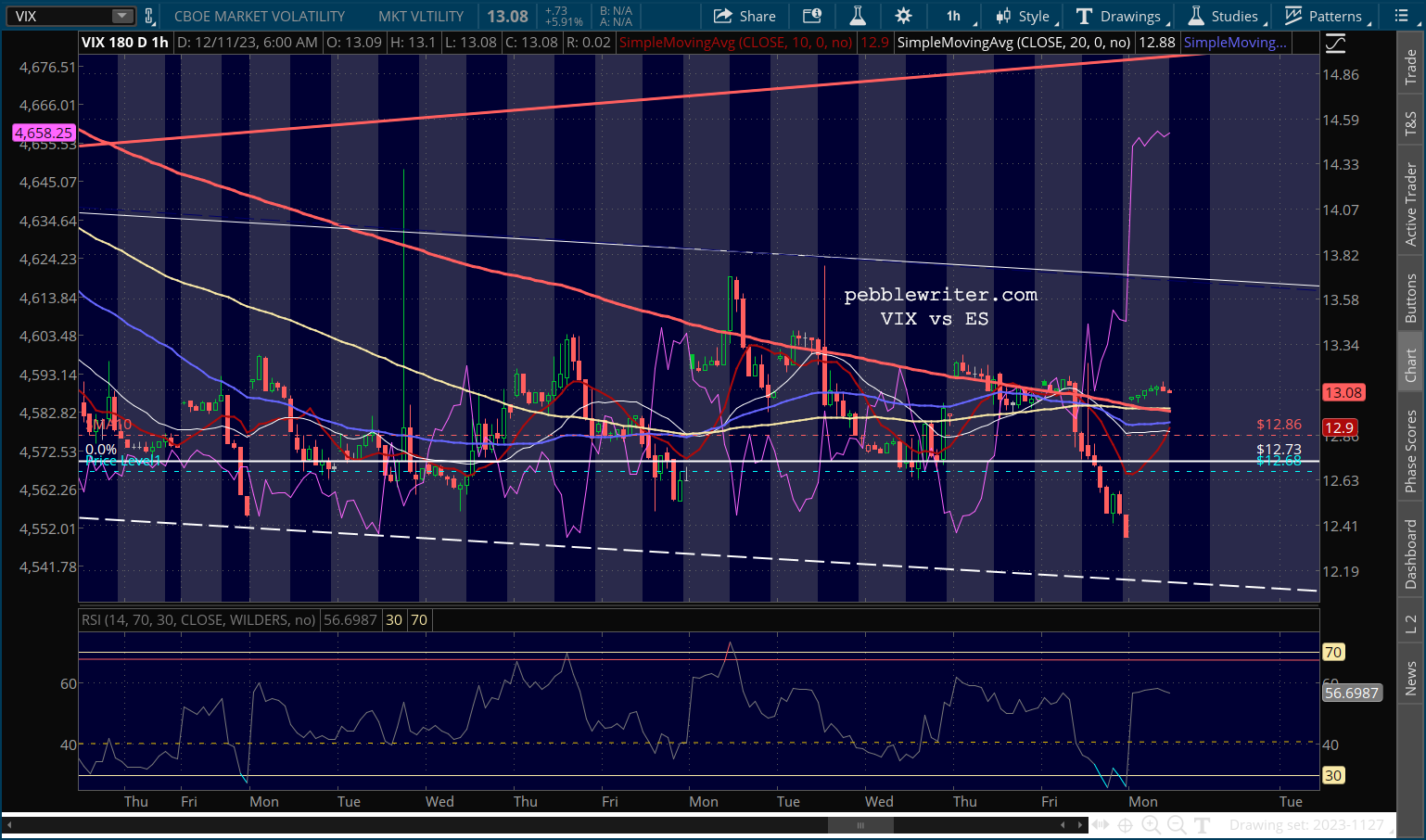Click the Patterns button
The height and width of the screenshot is (840, 1426).
1324,16
